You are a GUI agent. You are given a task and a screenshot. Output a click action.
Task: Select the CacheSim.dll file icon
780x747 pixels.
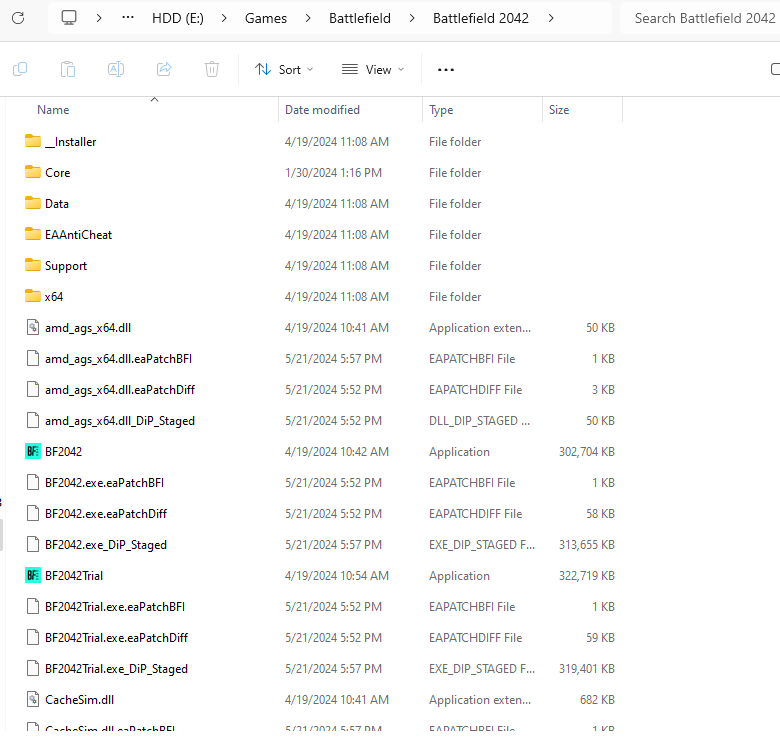click(x=33, y=699)
